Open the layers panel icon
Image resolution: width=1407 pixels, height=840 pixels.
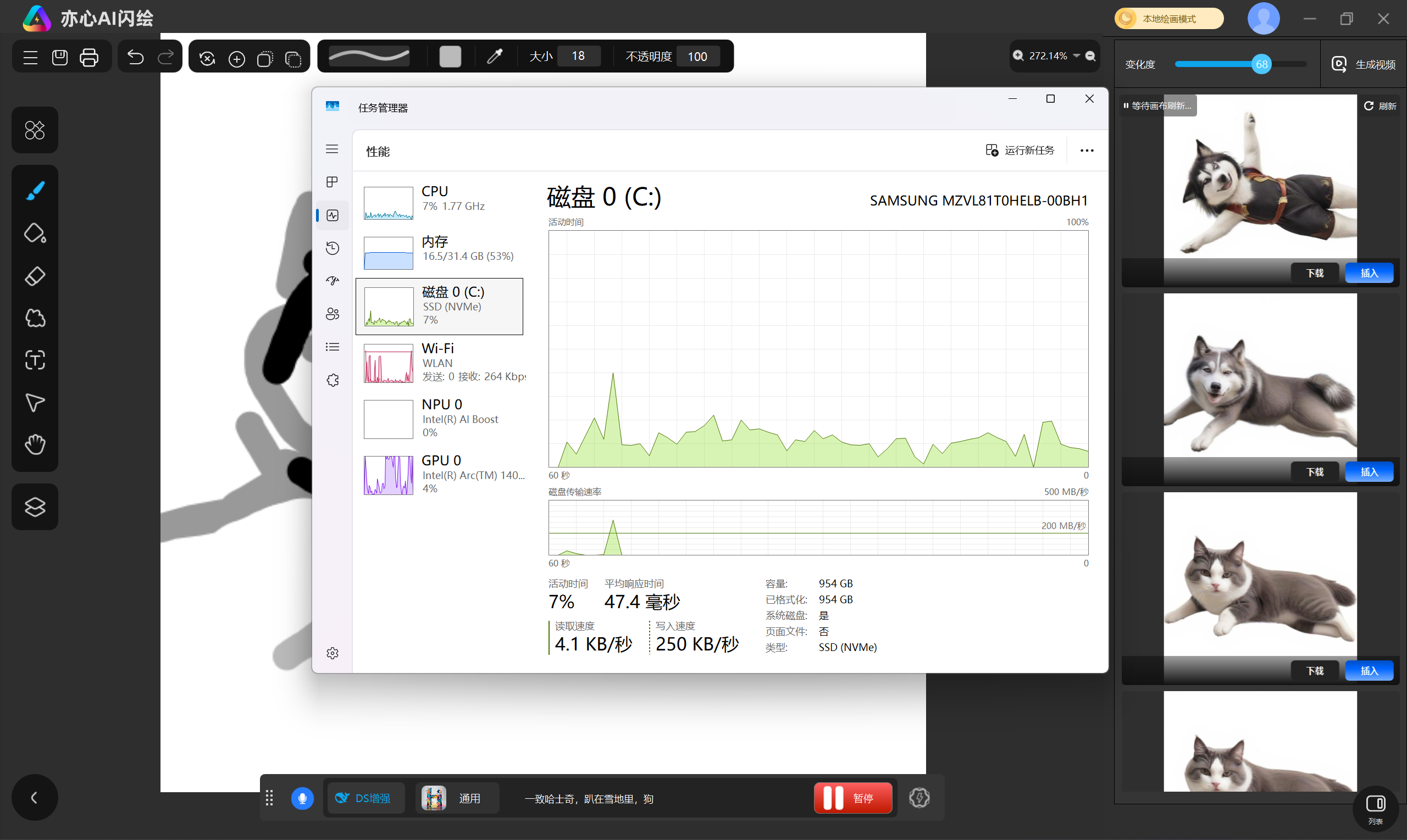tap(35, 507)
